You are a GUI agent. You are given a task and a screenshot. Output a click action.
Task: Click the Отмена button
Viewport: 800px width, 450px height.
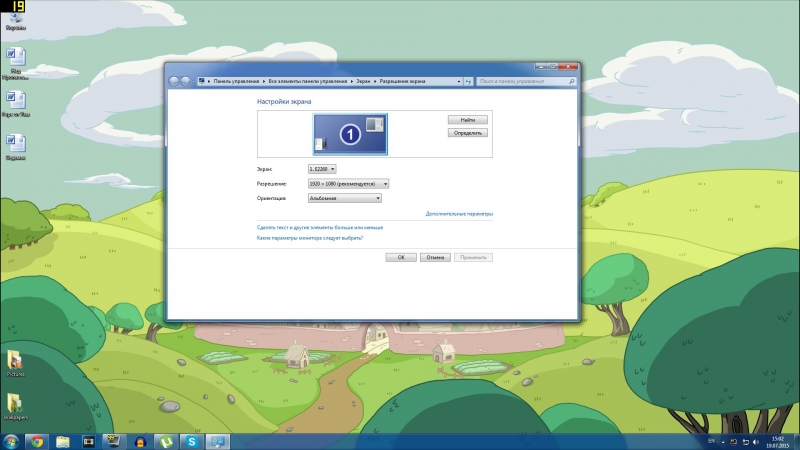pos(435,257)
